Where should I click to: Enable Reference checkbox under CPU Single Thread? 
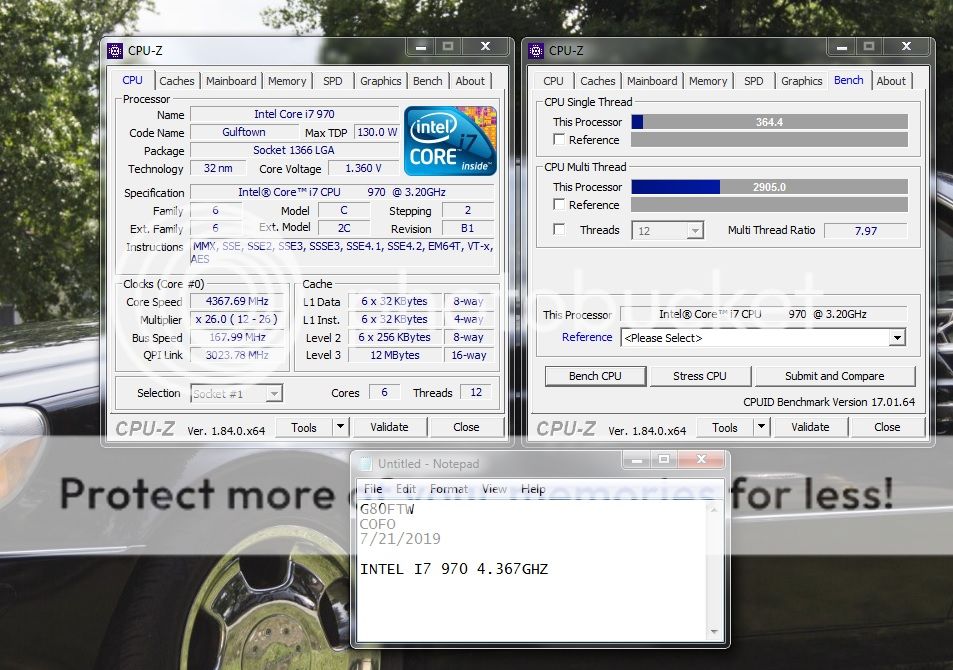[x=559, y=140]
